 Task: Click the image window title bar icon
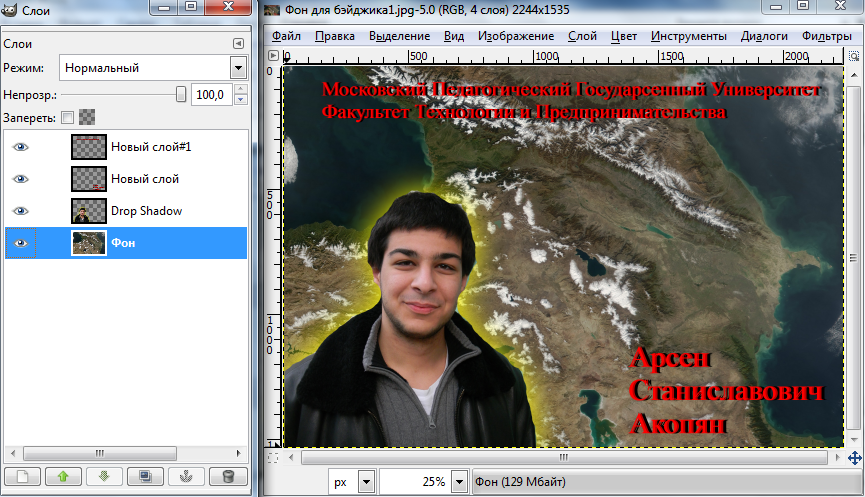pos(272,9)
